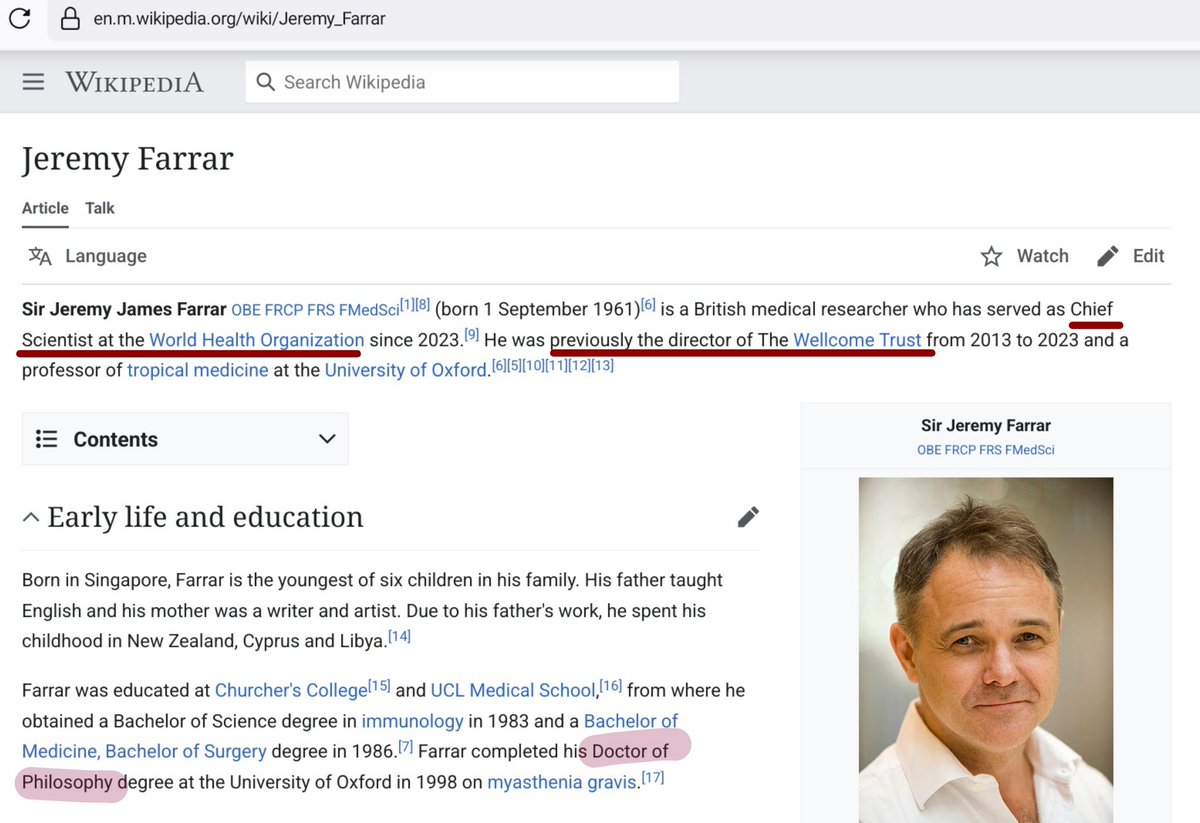Open the Language button label
Viewport: 1200px width, 823px height.
[106, 256]
